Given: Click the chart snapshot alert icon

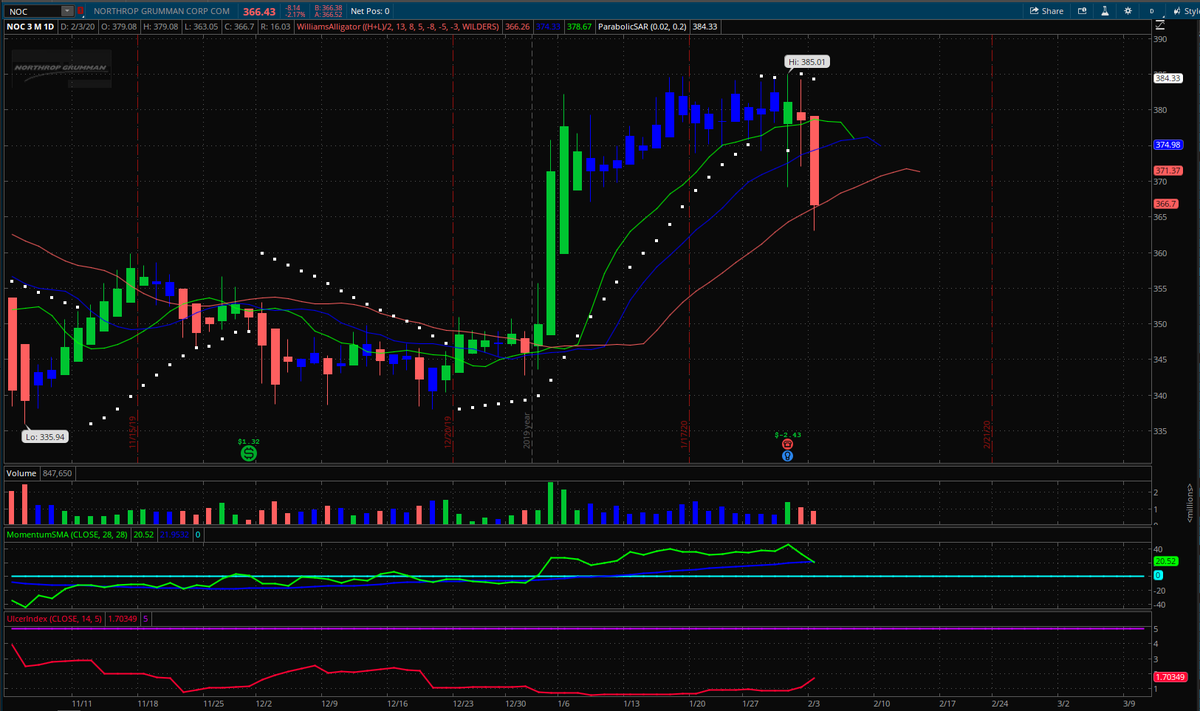Looking at the screenshot, I should pos(1081,10).
